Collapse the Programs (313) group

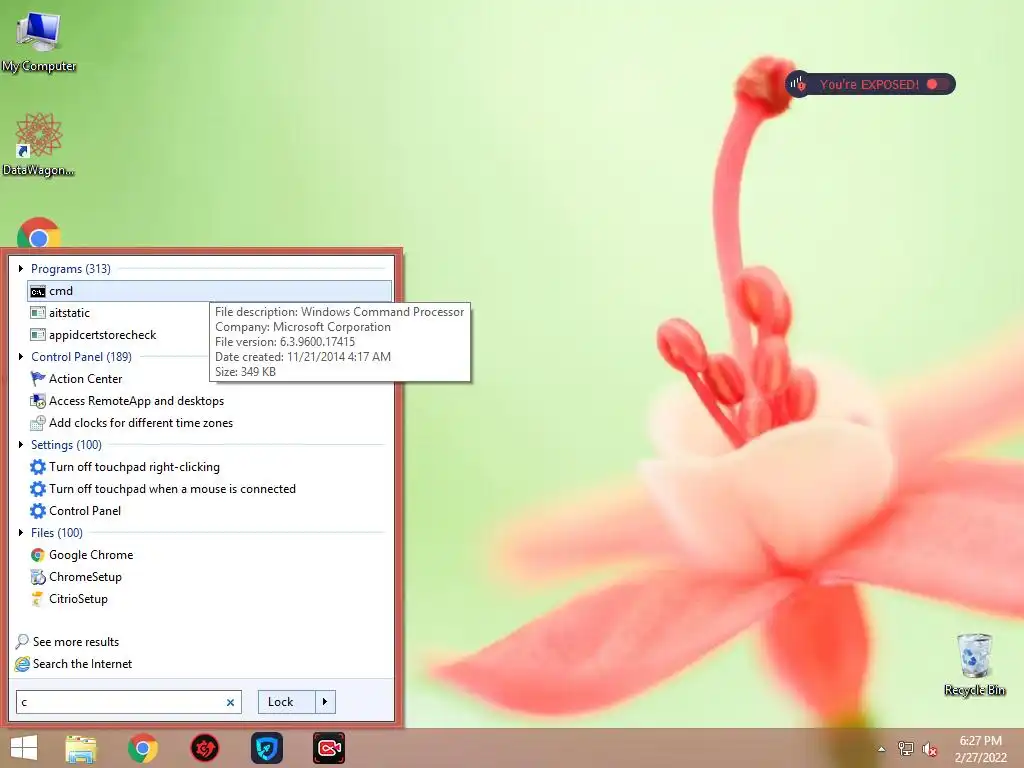[21, 268]
